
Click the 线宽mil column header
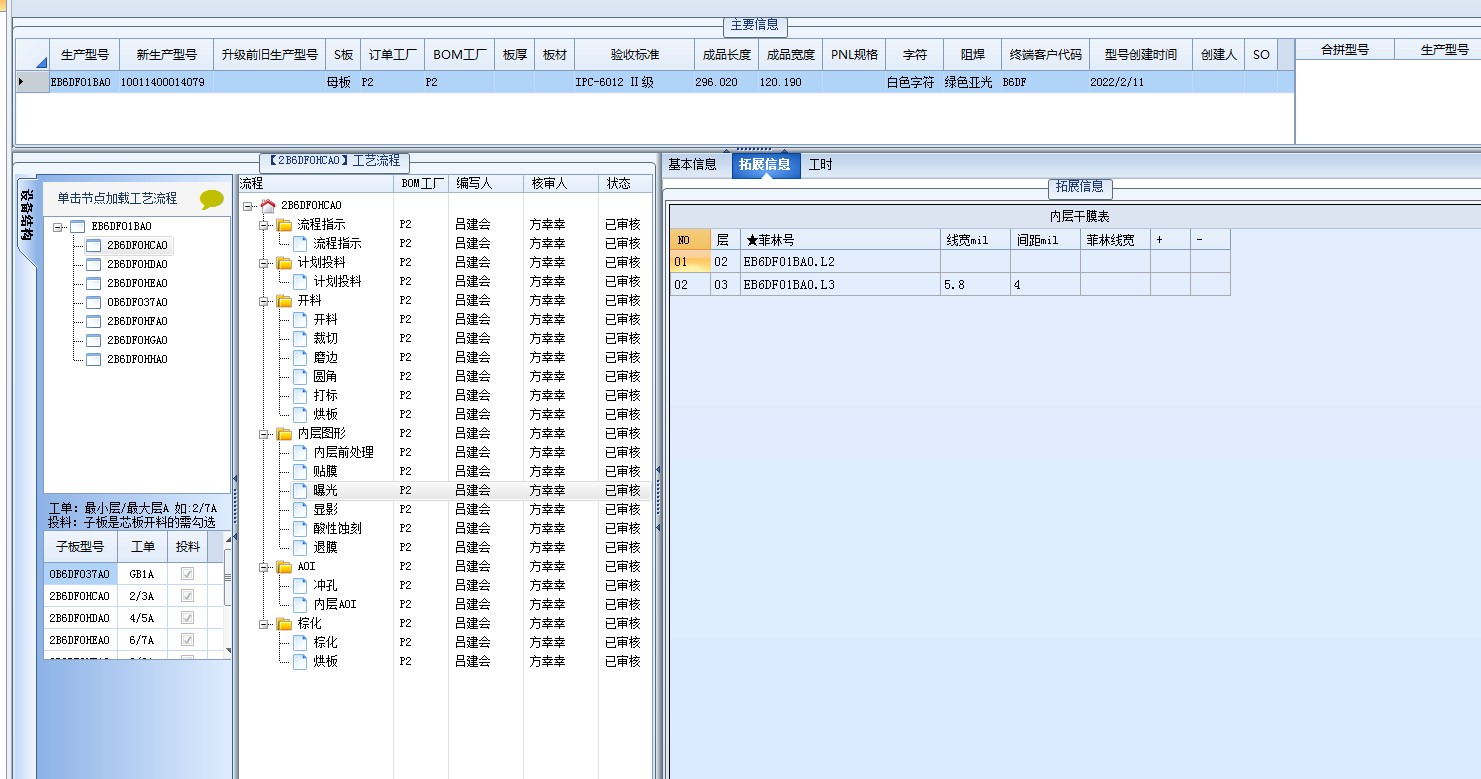(x=975, y=240)
